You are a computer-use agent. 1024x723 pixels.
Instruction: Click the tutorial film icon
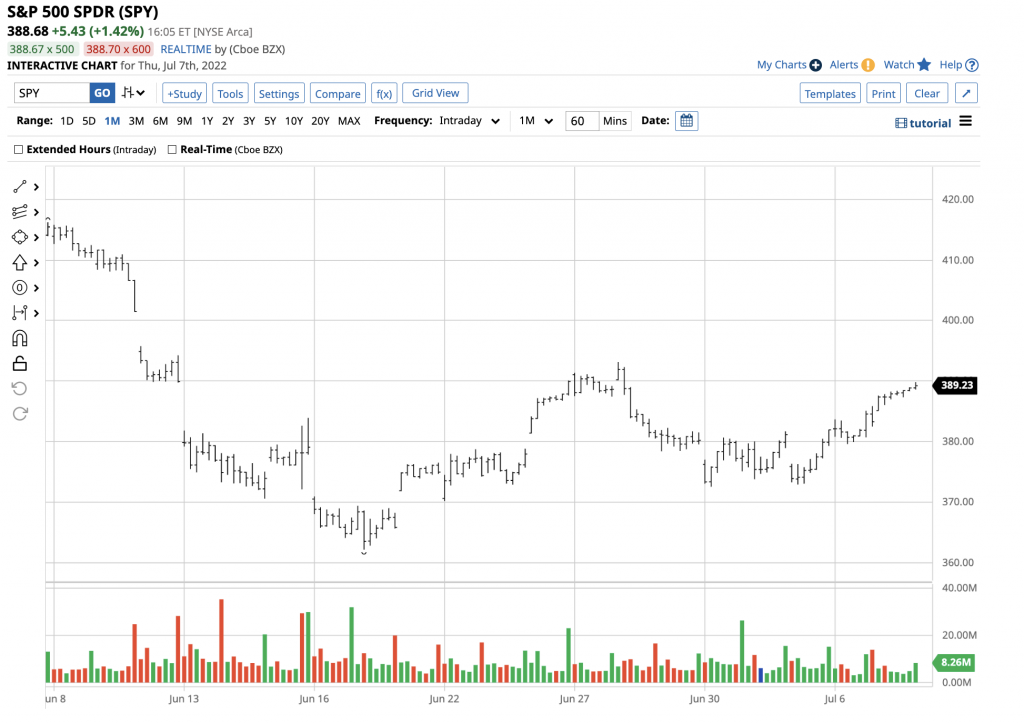901,123
